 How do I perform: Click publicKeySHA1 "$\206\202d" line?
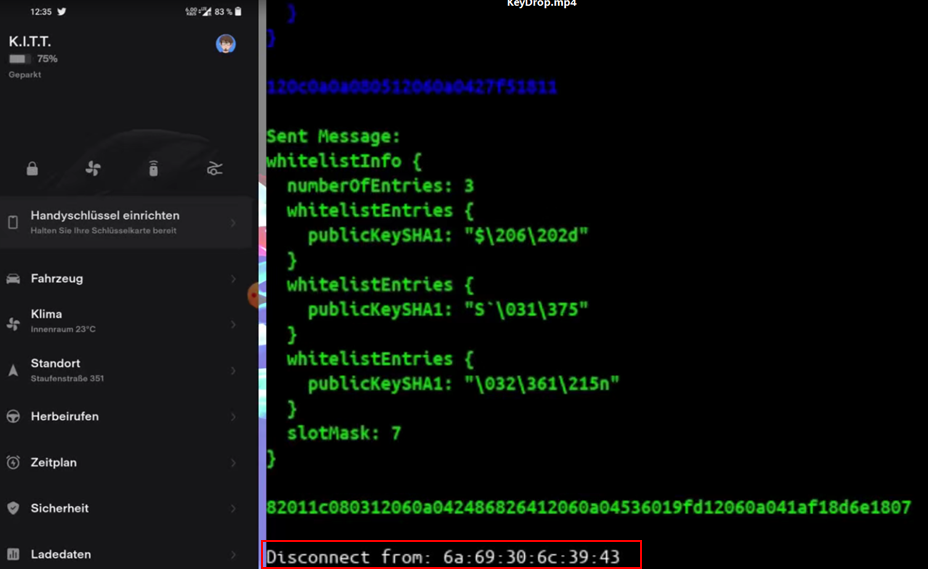[x=448, y=236]
